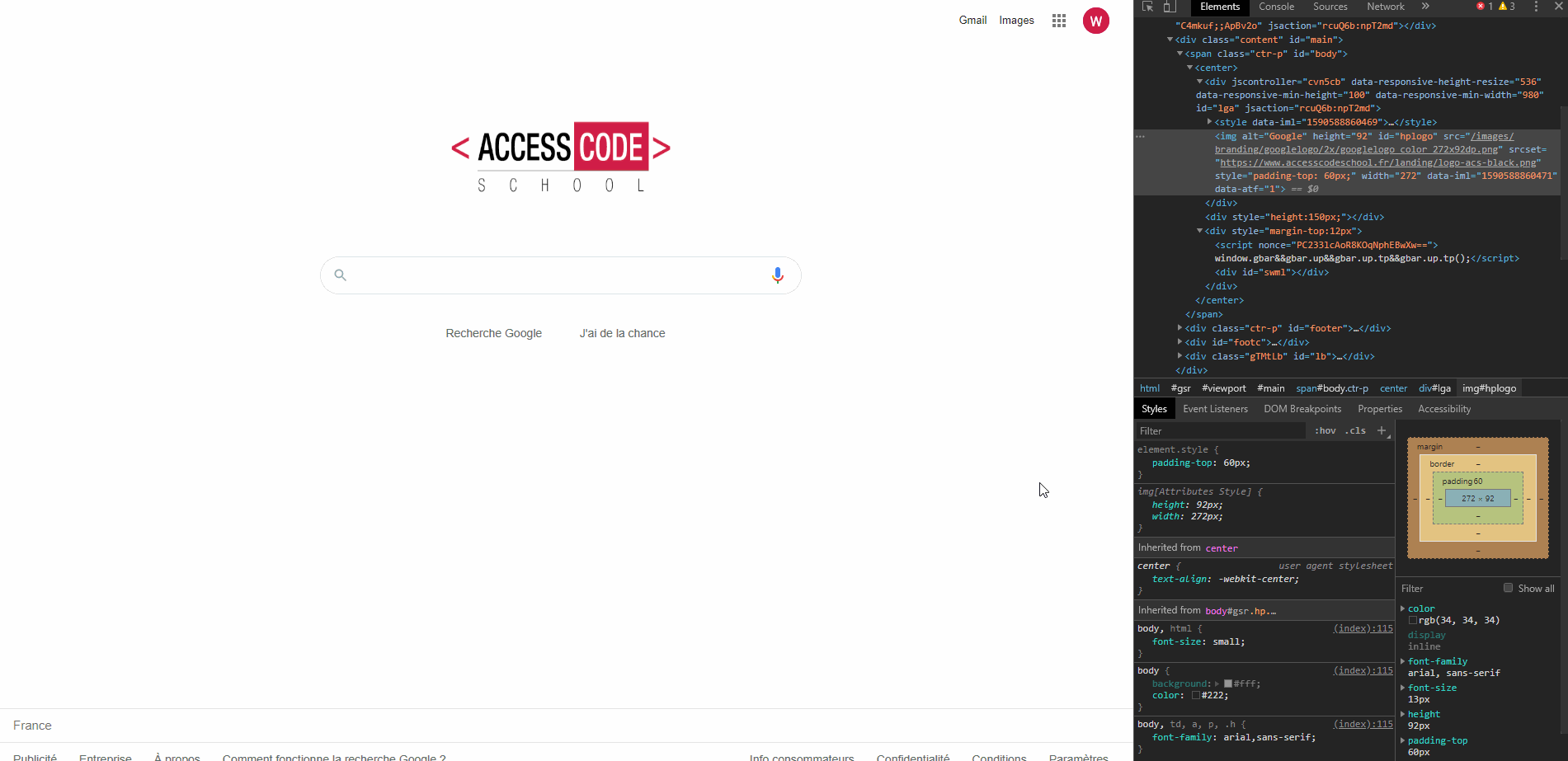Switch to the Sources tab
The image size is (1568, 761).
tap(1330, 7)
